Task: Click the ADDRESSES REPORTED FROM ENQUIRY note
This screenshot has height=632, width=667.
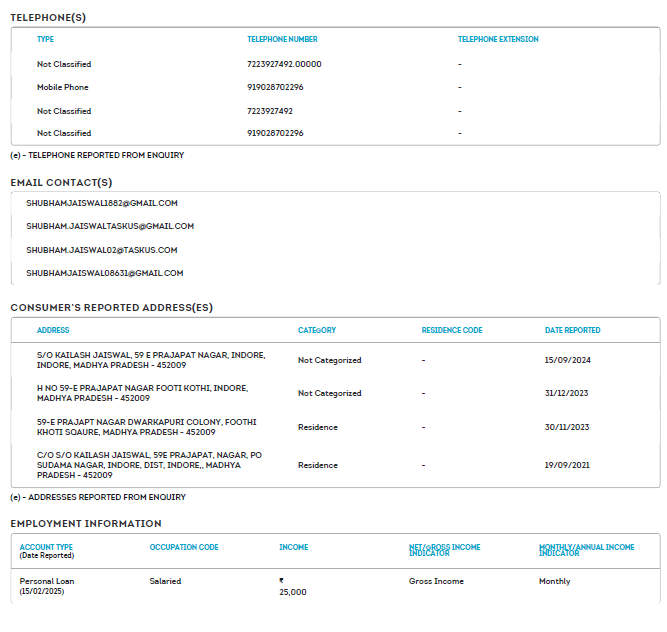Action: (98, 497)
